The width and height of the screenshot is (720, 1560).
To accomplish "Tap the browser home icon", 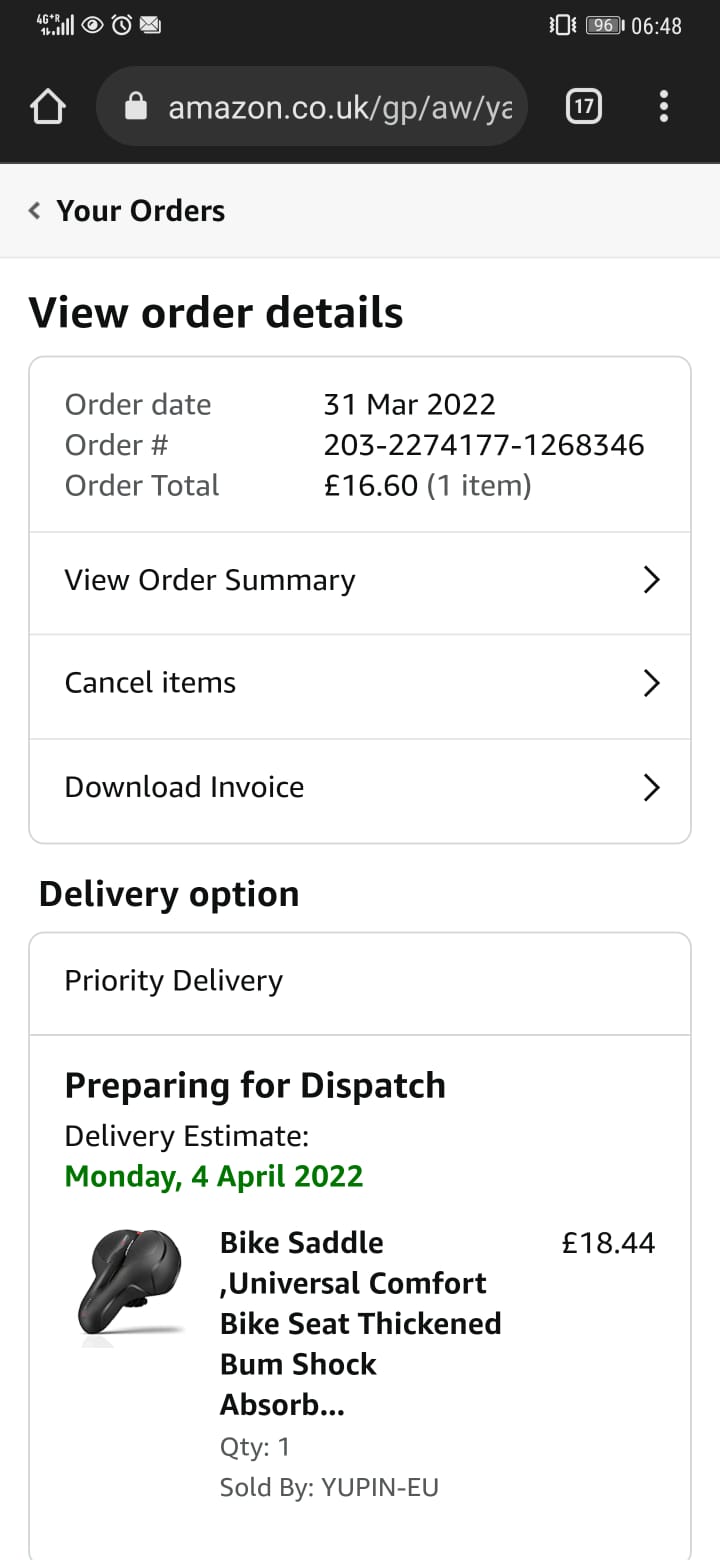I will [x=49, y=107].
